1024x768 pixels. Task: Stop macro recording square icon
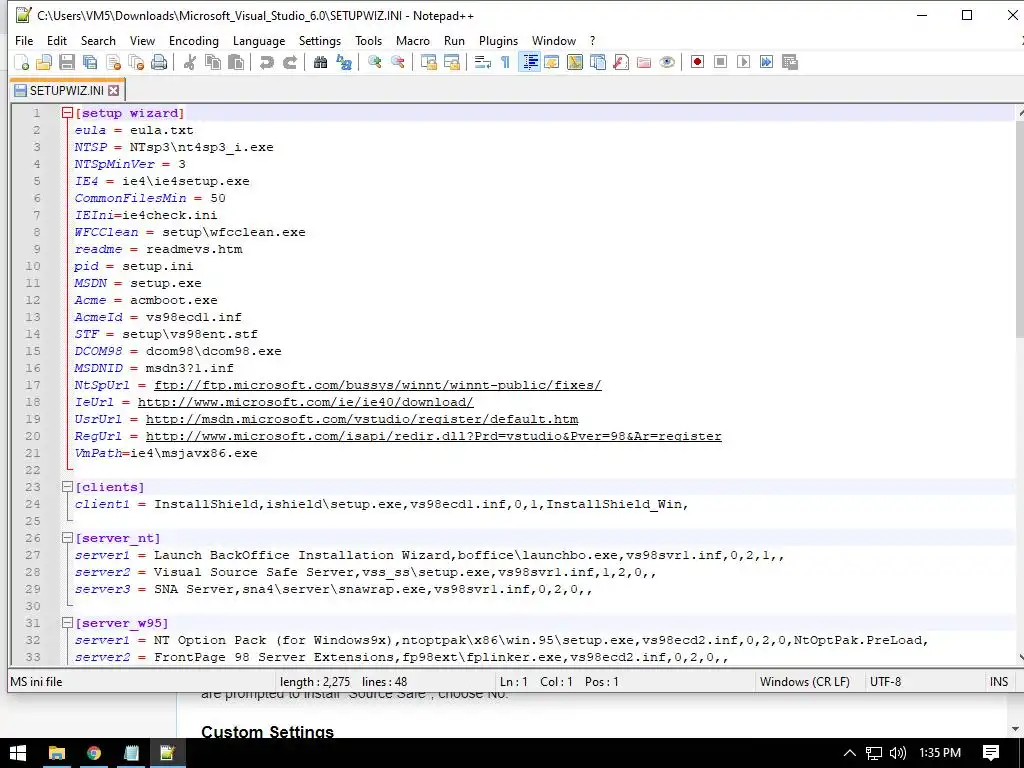pos(720,62)
